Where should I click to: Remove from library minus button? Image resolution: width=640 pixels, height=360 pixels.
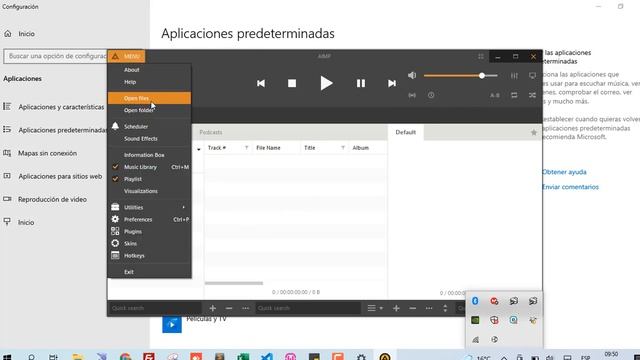pos(229,308)
